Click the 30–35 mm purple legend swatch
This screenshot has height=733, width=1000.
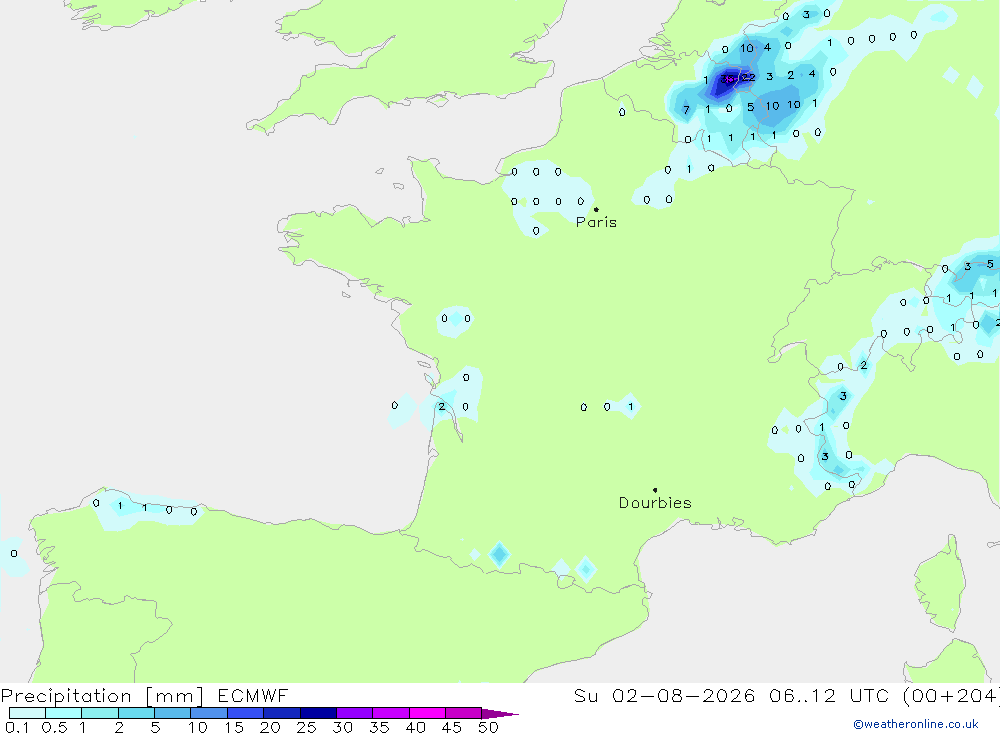click(x=354, y=713)
